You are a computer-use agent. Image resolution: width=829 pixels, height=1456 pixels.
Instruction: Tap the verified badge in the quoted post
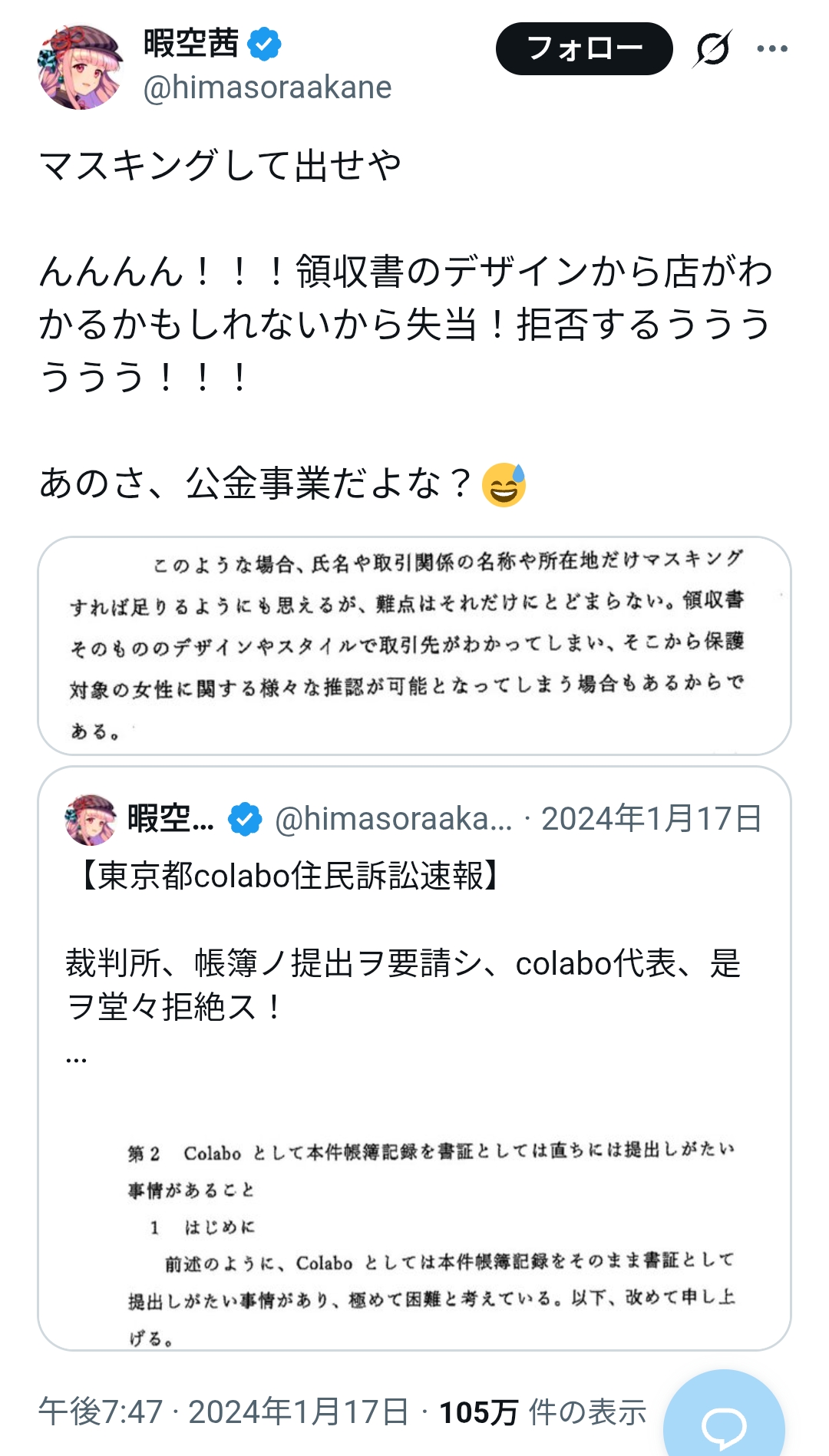tap(245, 819)
